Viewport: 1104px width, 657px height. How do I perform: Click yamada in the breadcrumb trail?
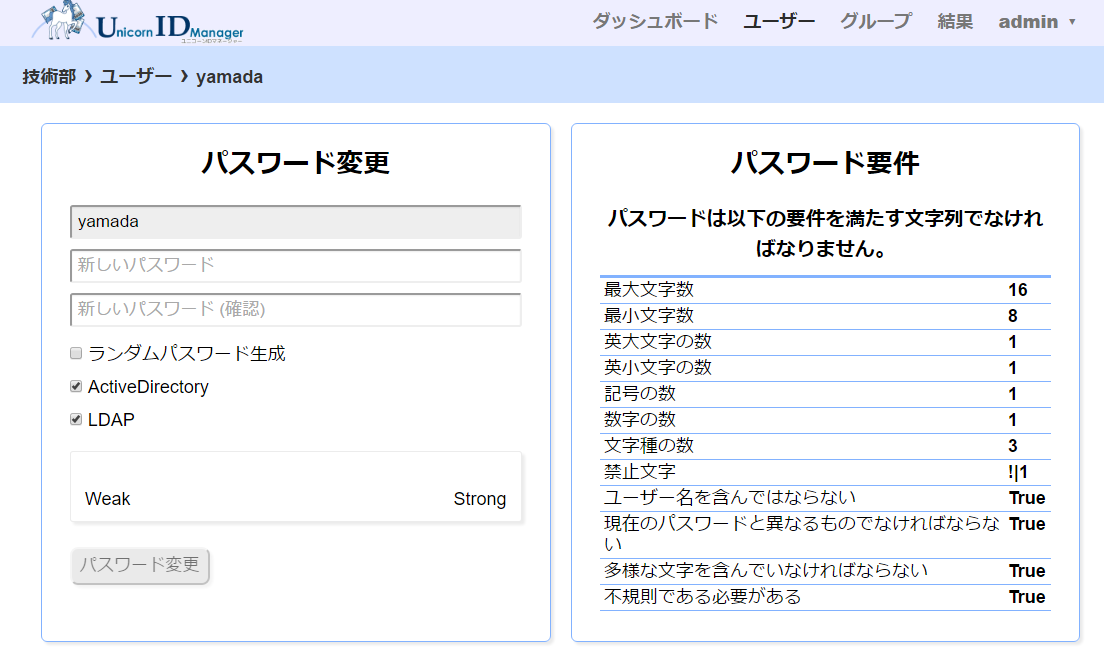(229, 76)
